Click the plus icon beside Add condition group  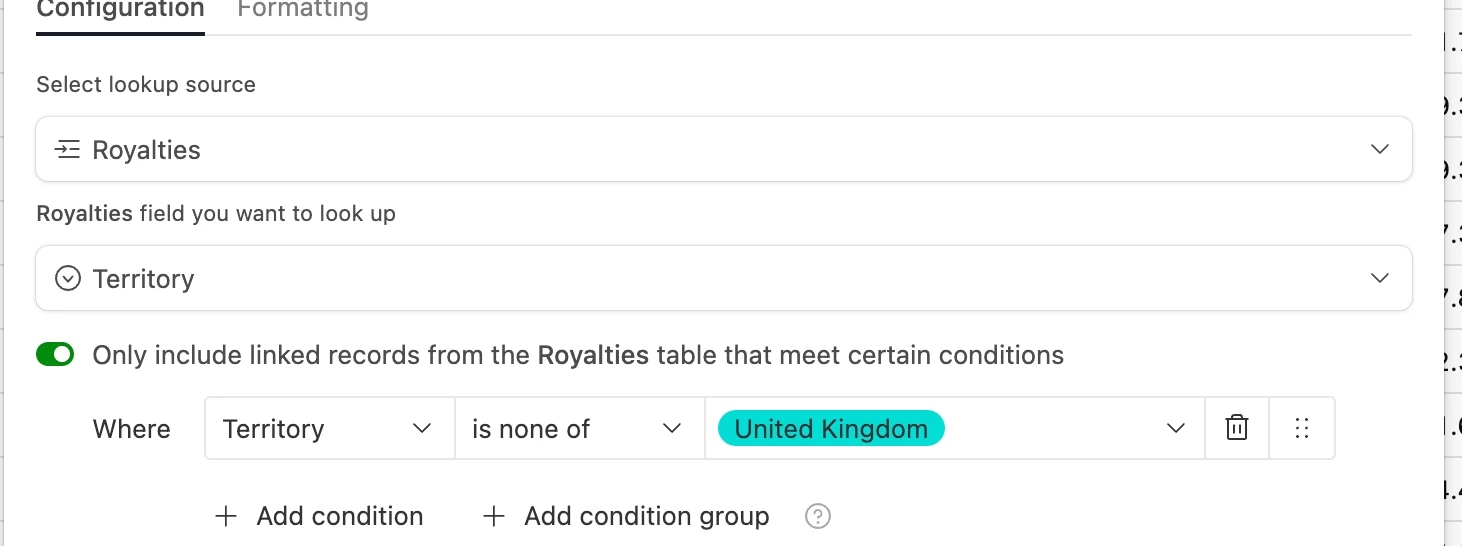click(494, 516)
